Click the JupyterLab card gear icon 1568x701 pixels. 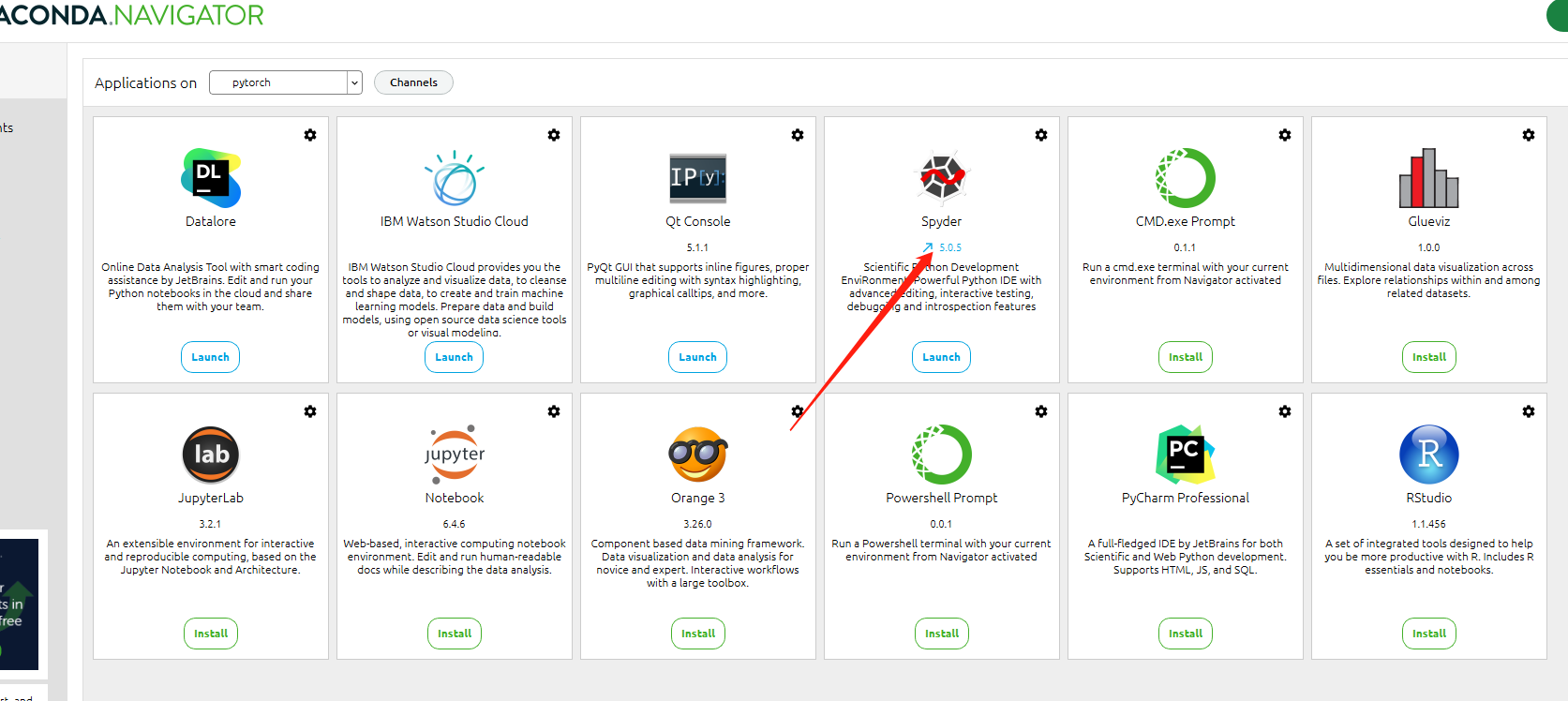point(310,411)
